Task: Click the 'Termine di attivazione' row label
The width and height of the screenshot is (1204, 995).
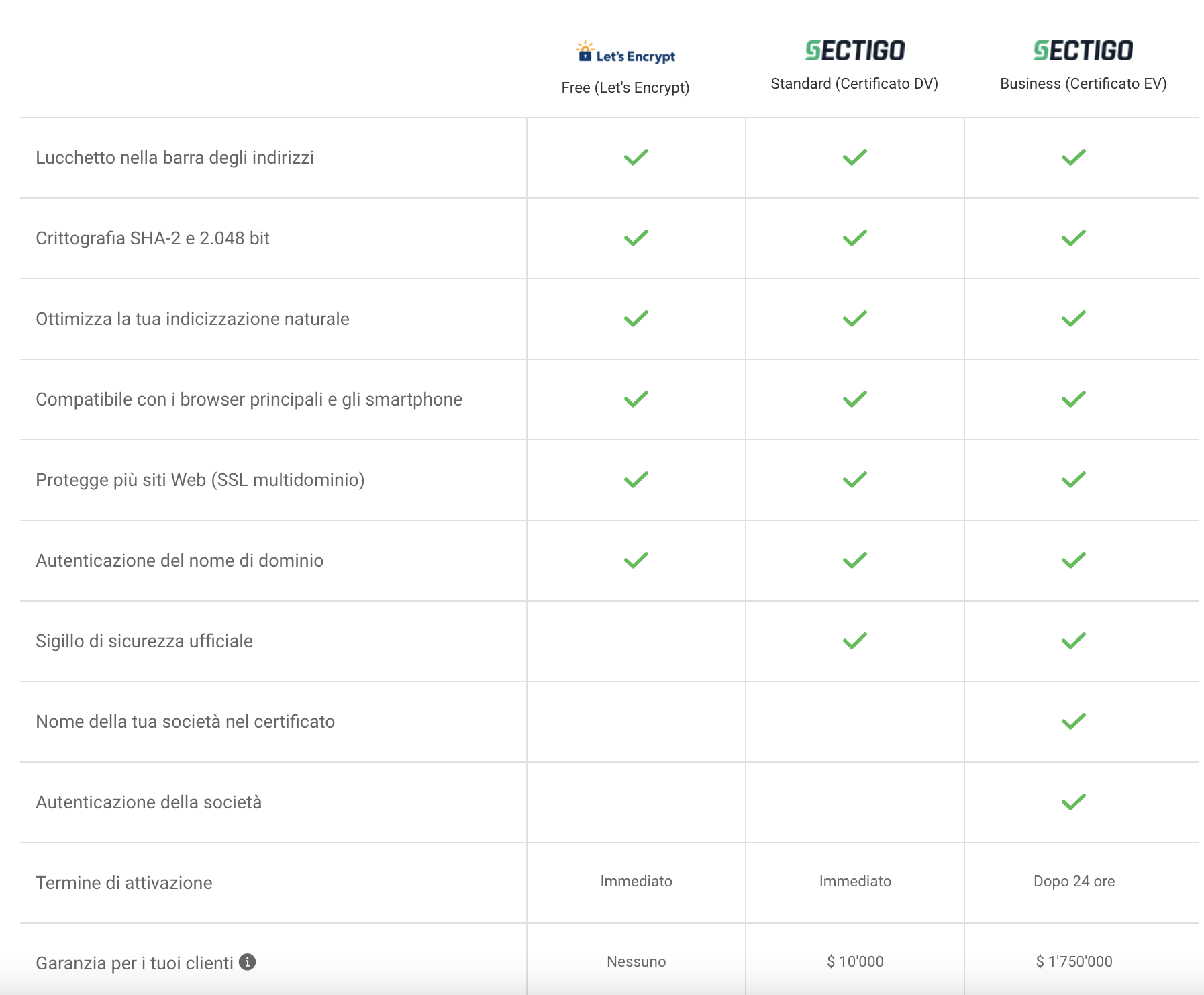Action: pos(124,882)
